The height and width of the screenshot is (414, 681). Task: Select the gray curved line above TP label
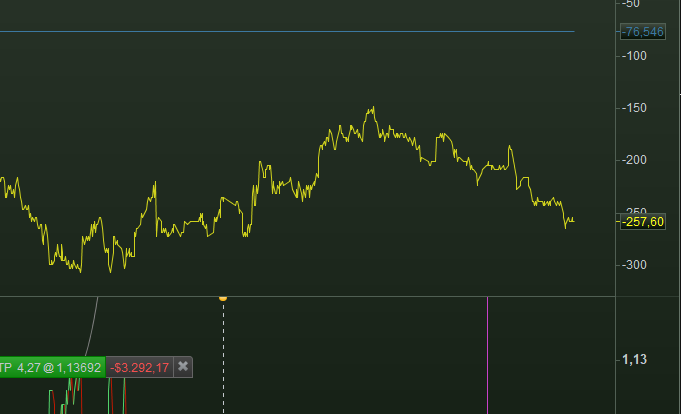92,327
